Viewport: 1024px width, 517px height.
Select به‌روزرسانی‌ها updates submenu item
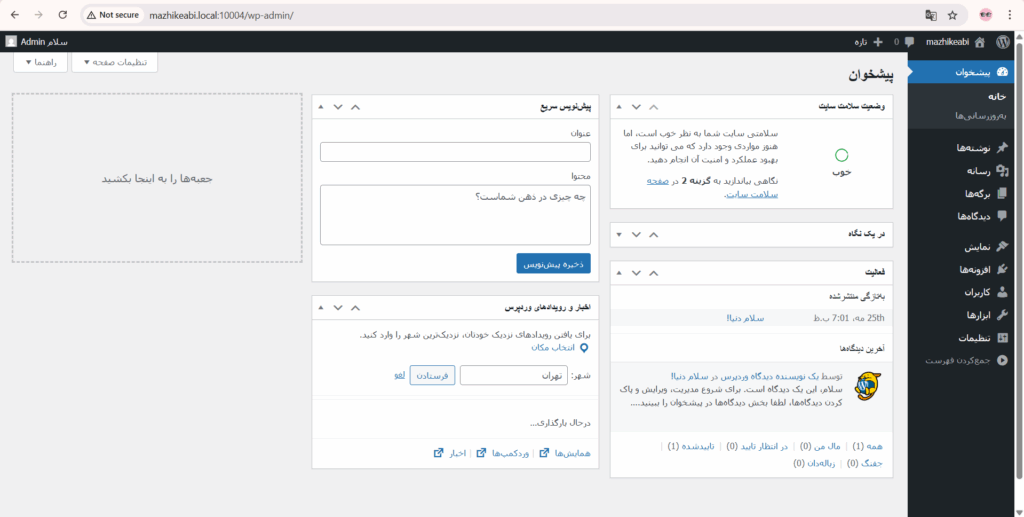[x=981, y=116]
